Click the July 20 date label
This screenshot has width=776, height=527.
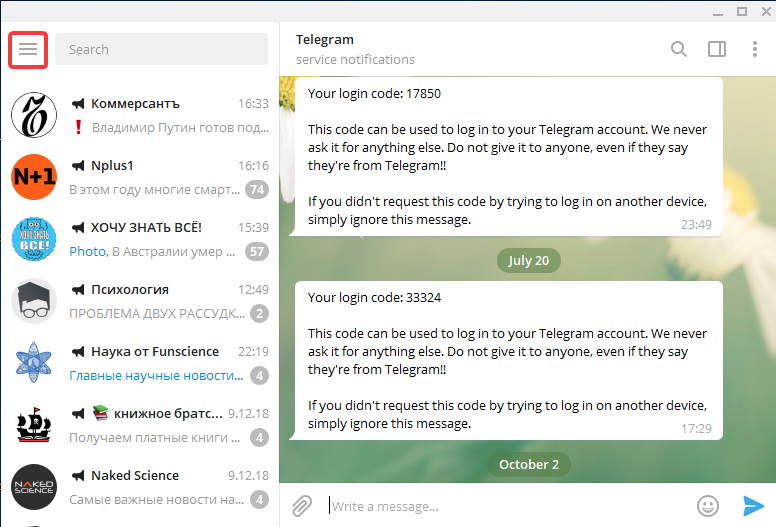[x=529, y=260]
